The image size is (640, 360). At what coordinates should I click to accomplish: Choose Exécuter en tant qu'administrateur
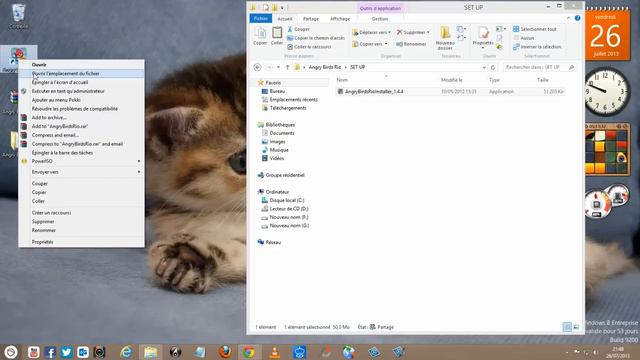(x=81, y=91)
